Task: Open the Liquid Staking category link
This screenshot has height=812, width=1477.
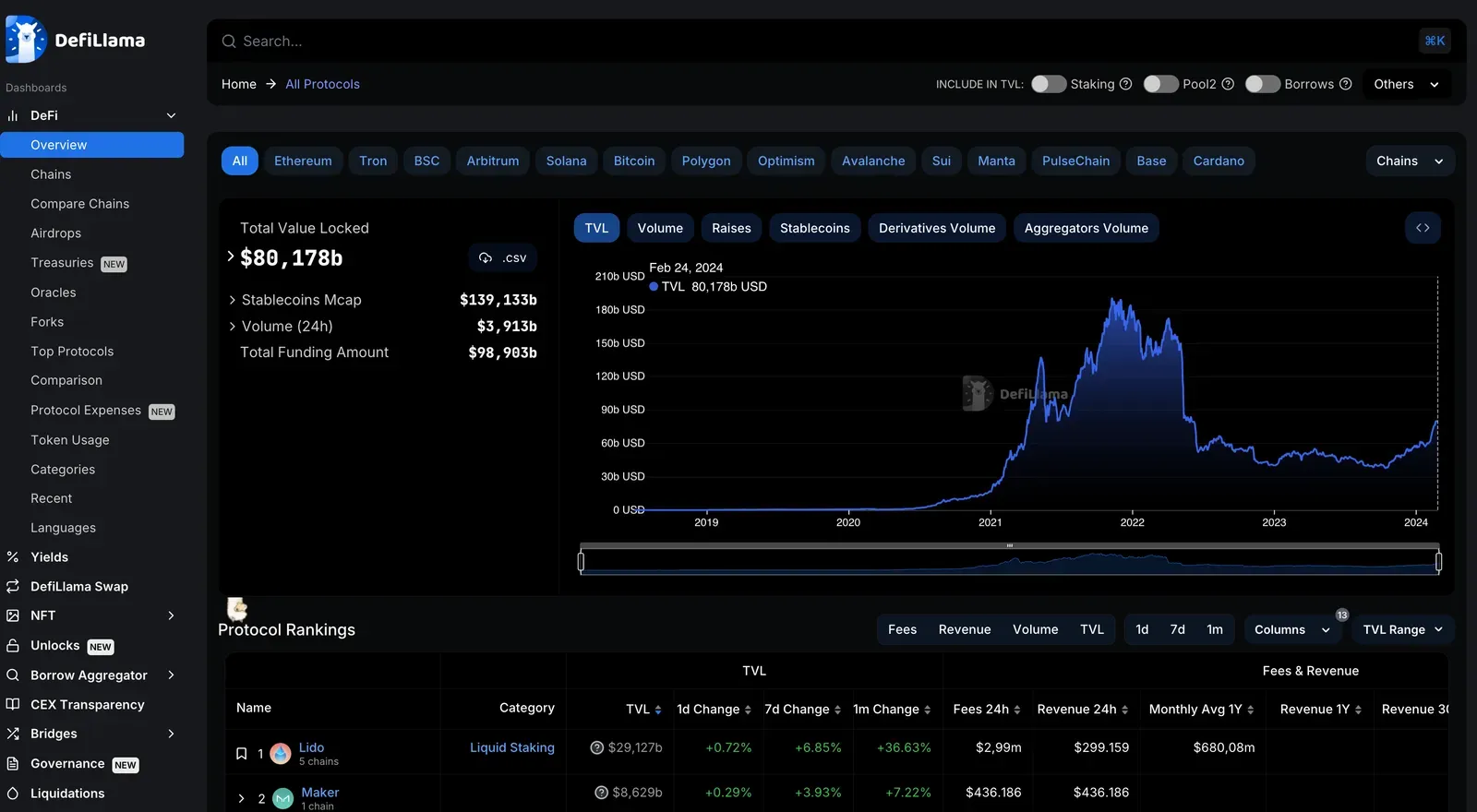Action: tap(512, 747)
